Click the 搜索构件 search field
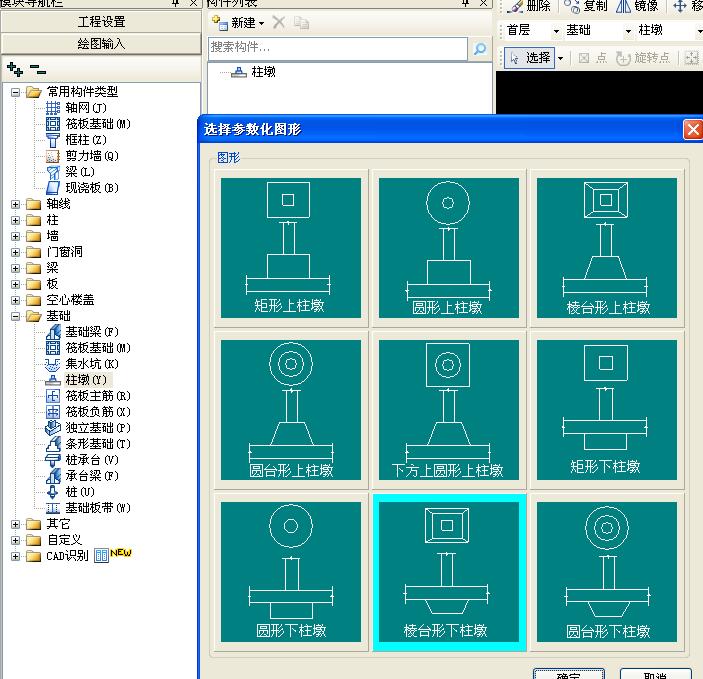 [x=338, y=48]
